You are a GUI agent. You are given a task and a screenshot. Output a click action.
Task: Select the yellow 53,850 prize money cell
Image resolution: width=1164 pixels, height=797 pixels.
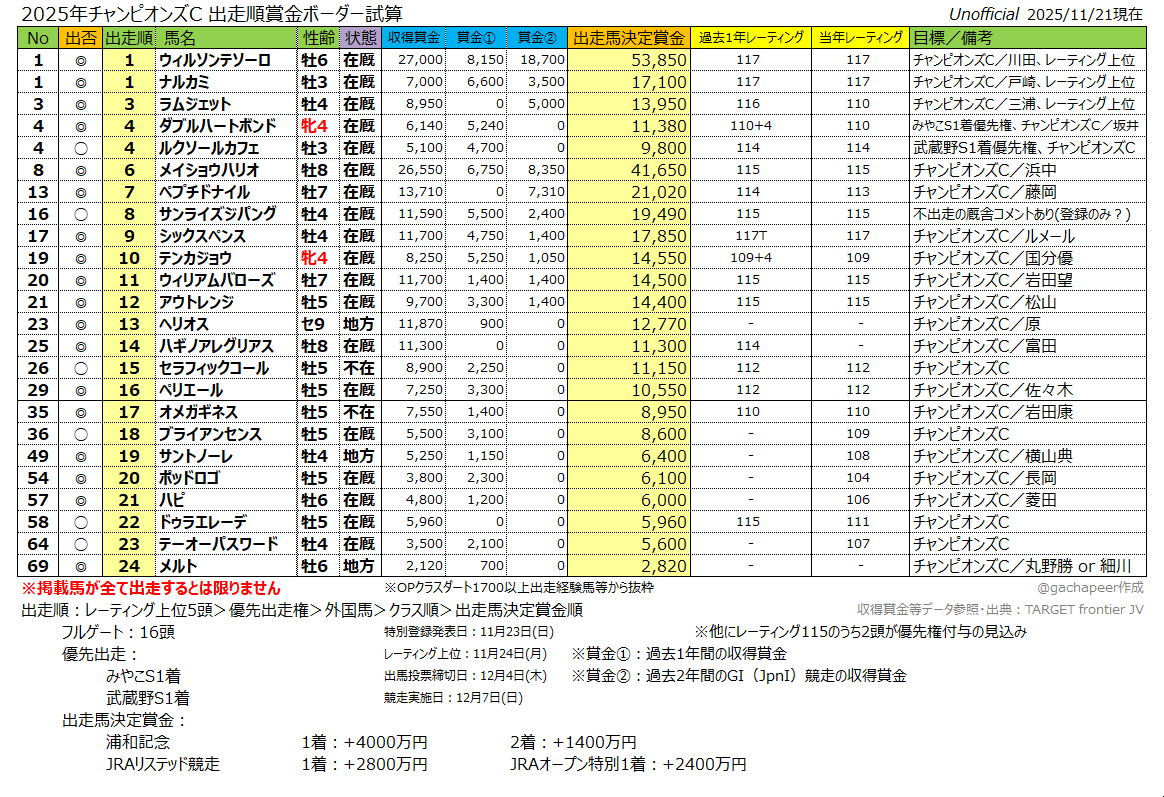click(629, 60)
